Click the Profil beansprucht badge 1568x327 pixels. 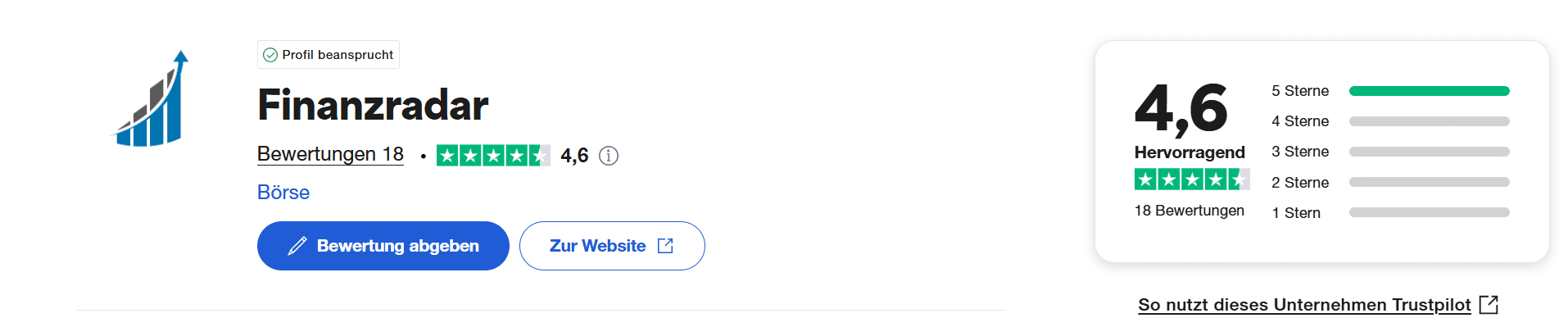[x=329, y=55]
